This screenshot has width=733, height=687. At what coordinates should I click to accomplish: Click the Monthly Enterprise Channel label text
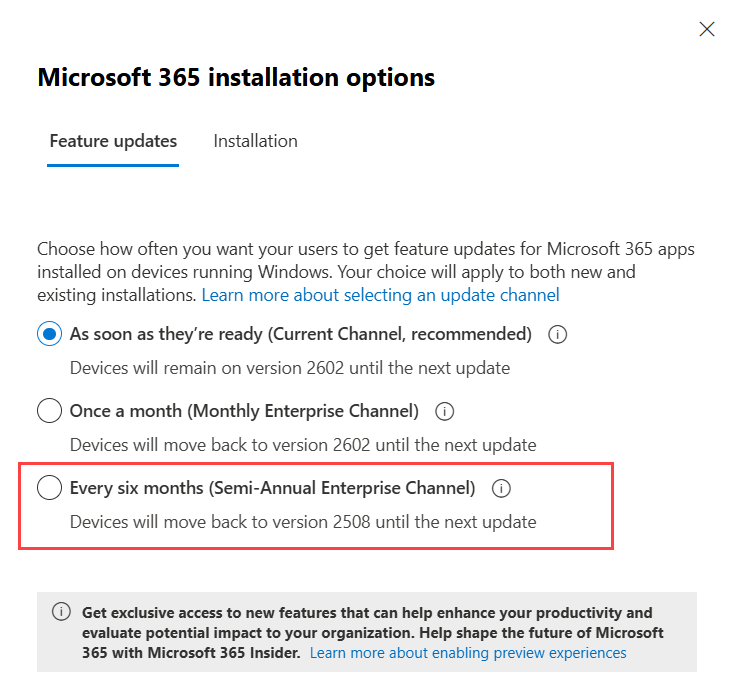244,411
